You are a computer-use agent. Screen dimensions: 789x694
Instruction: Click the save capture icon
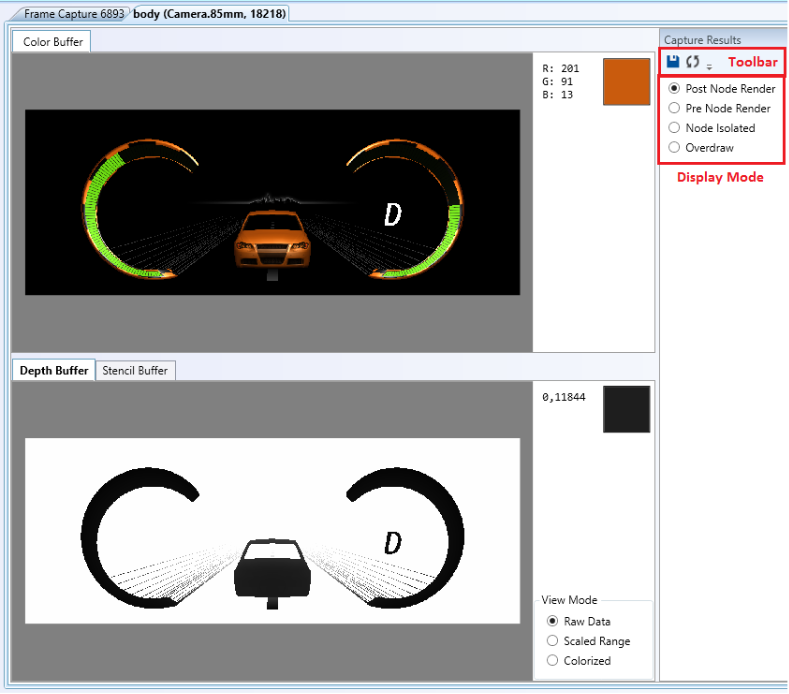[673, 62]
